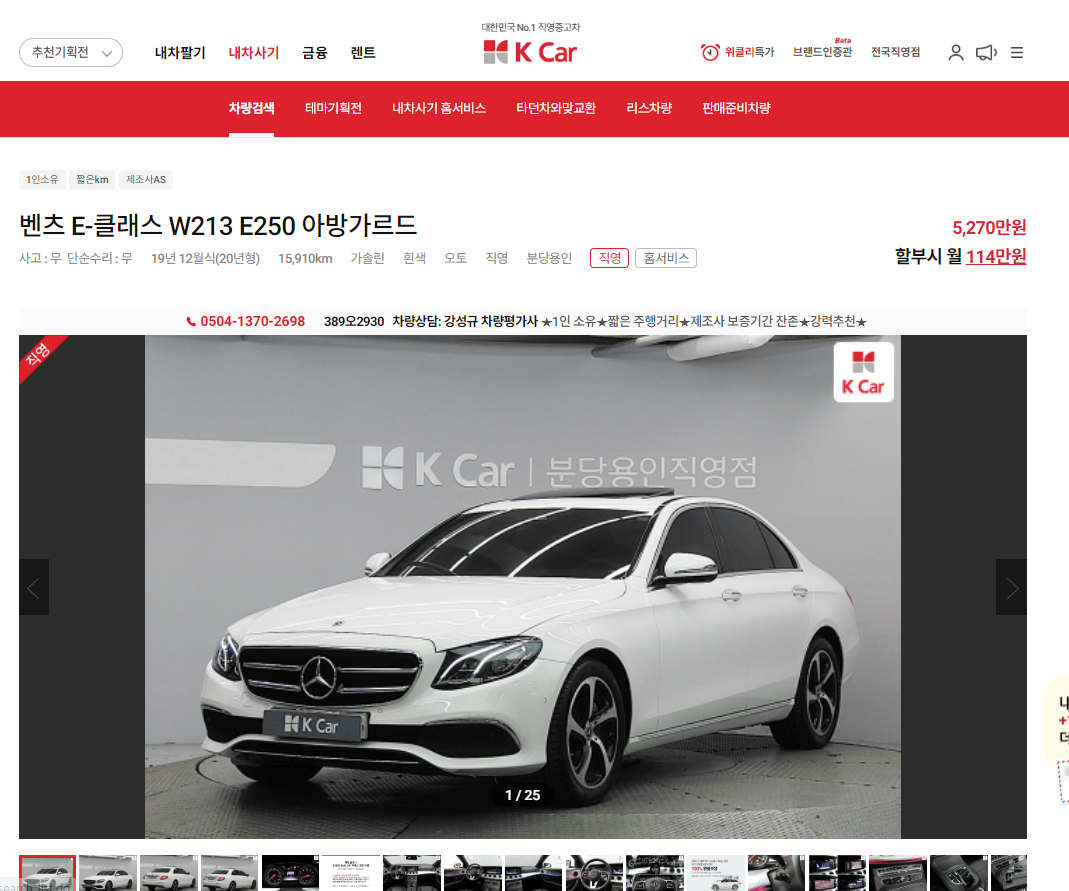Click the 짧은km tag
This screenshot has width=1069, height=891.
tap(92, 179)
